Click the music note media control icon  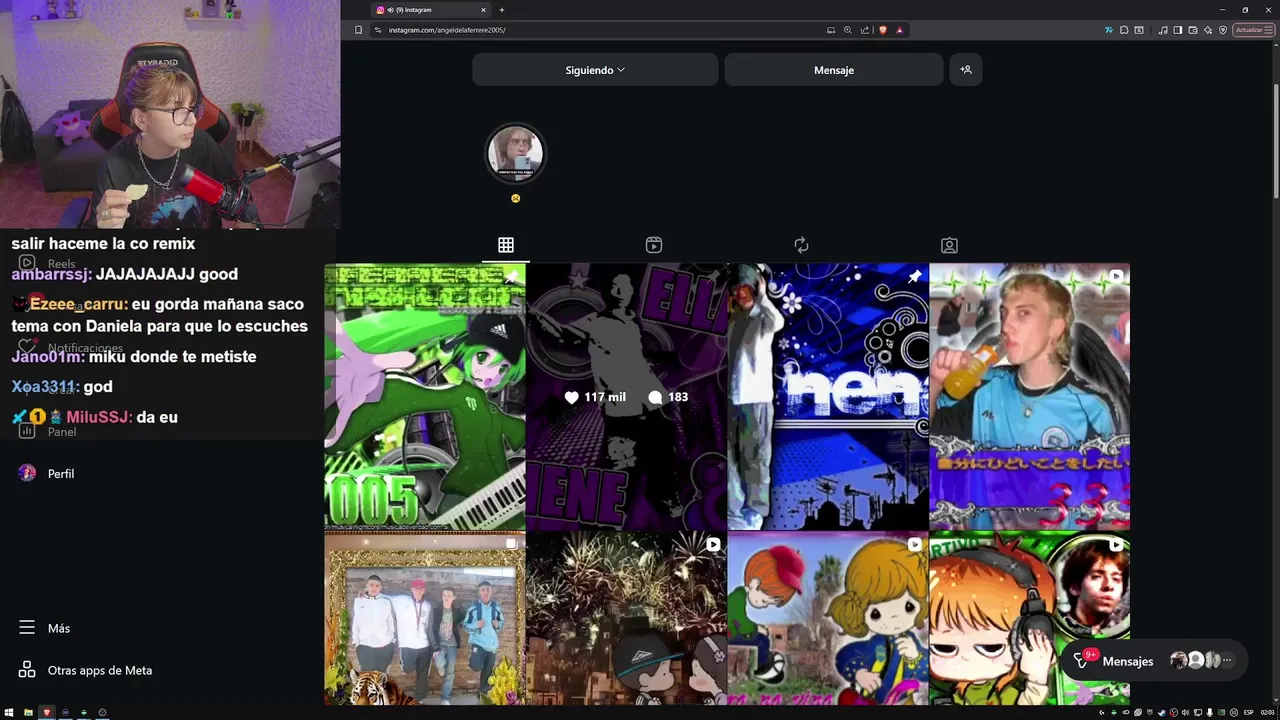[x=1163, y=30]
